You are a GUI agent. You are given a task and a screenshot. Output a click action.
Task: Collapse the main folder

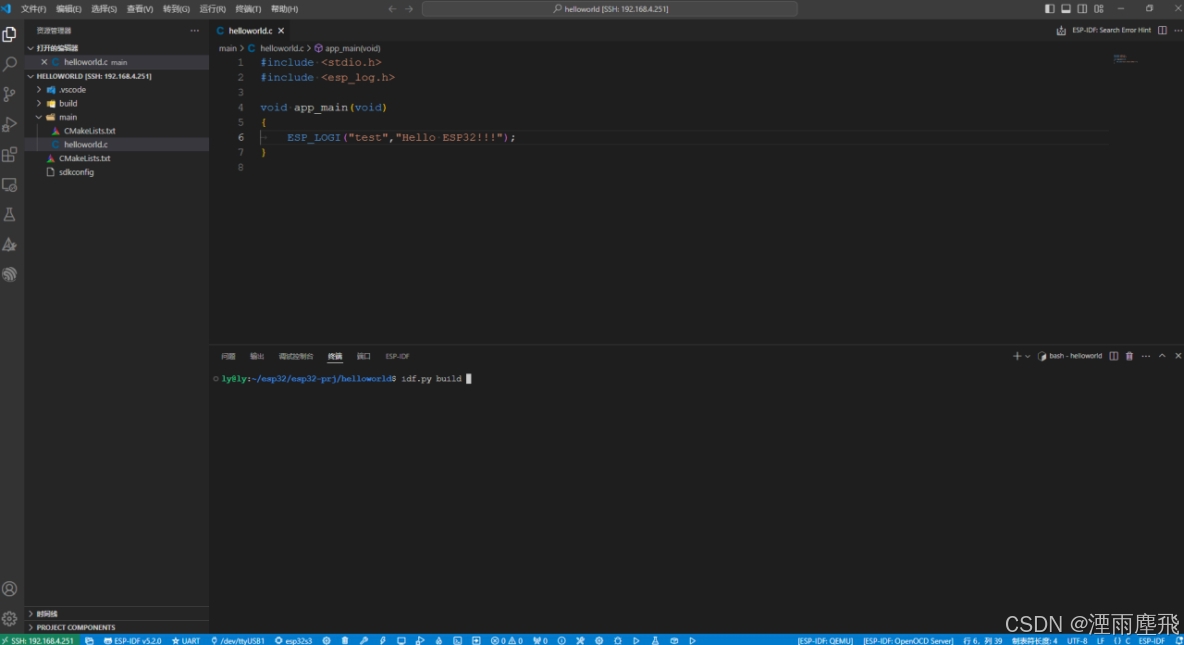[x=39, y=117]
